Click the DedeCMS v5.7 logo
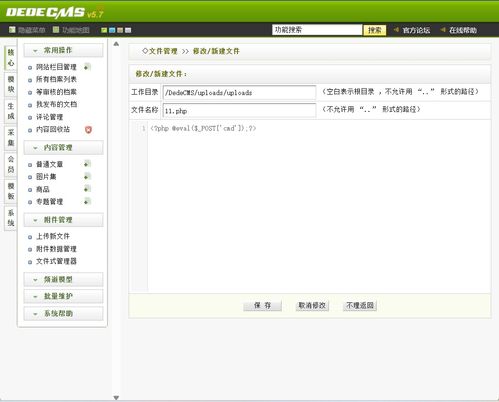The height and width of the screenshot is (402, 499). point(55,12)
